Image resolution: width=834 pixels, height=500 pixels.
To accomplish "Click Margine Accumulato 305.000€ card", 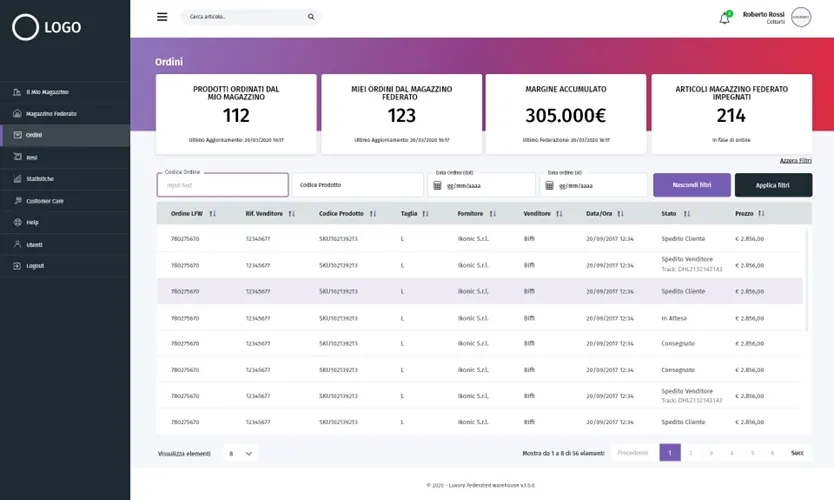I will click(566, 114).
